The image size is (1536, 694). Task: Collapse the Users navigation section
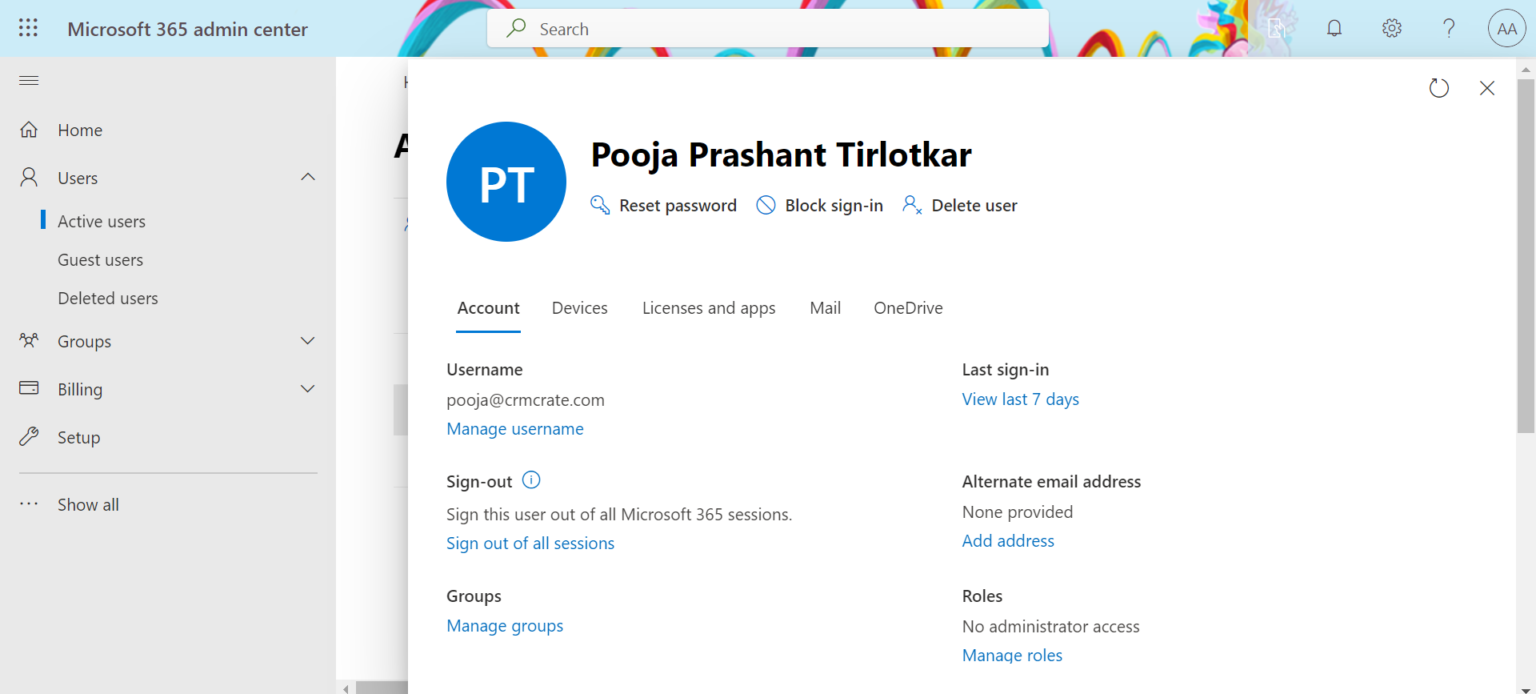pyautogui.click(x=308, y=177)
